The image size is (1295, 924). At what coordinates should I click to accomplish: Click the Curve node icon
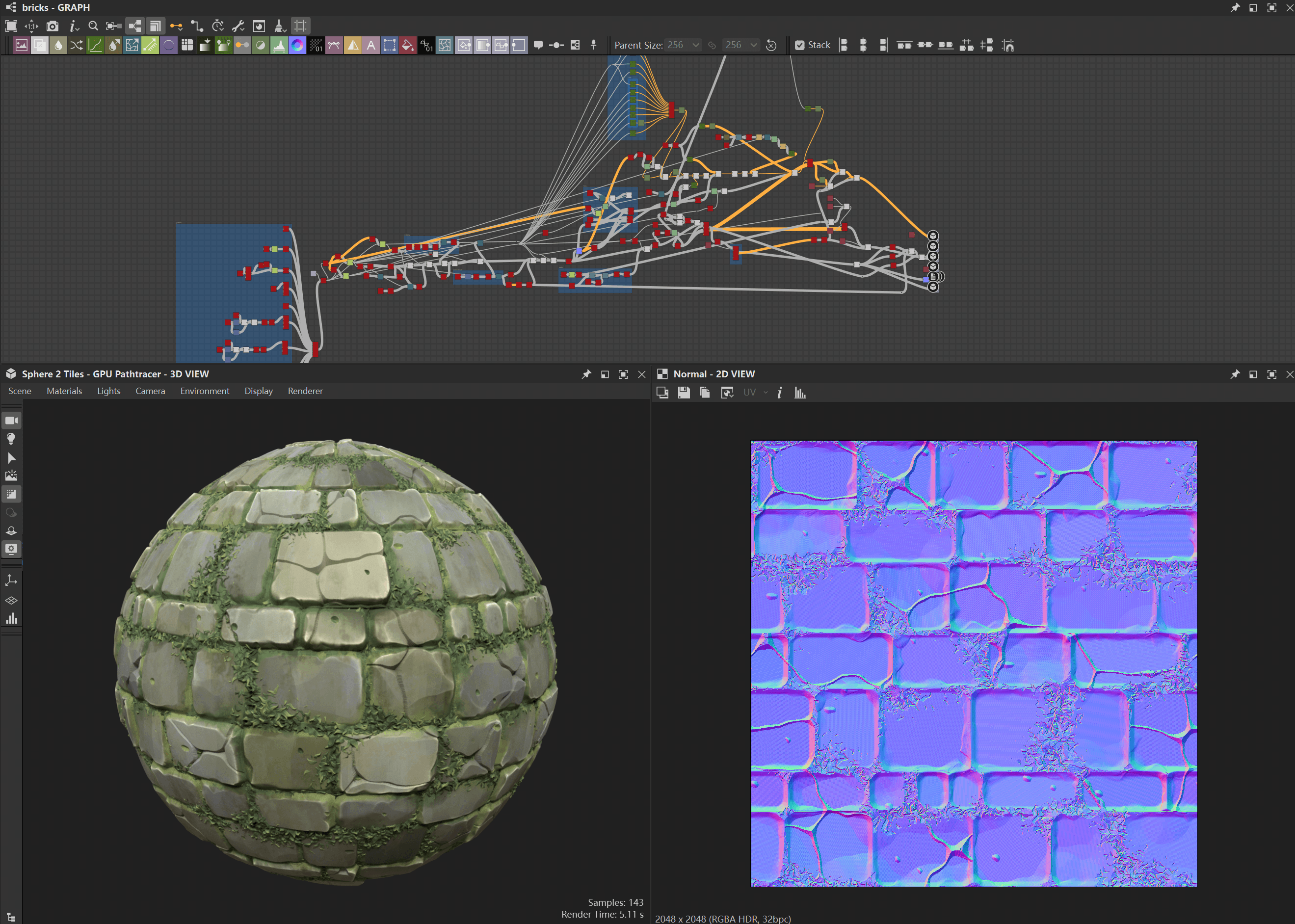pos(95,46)
